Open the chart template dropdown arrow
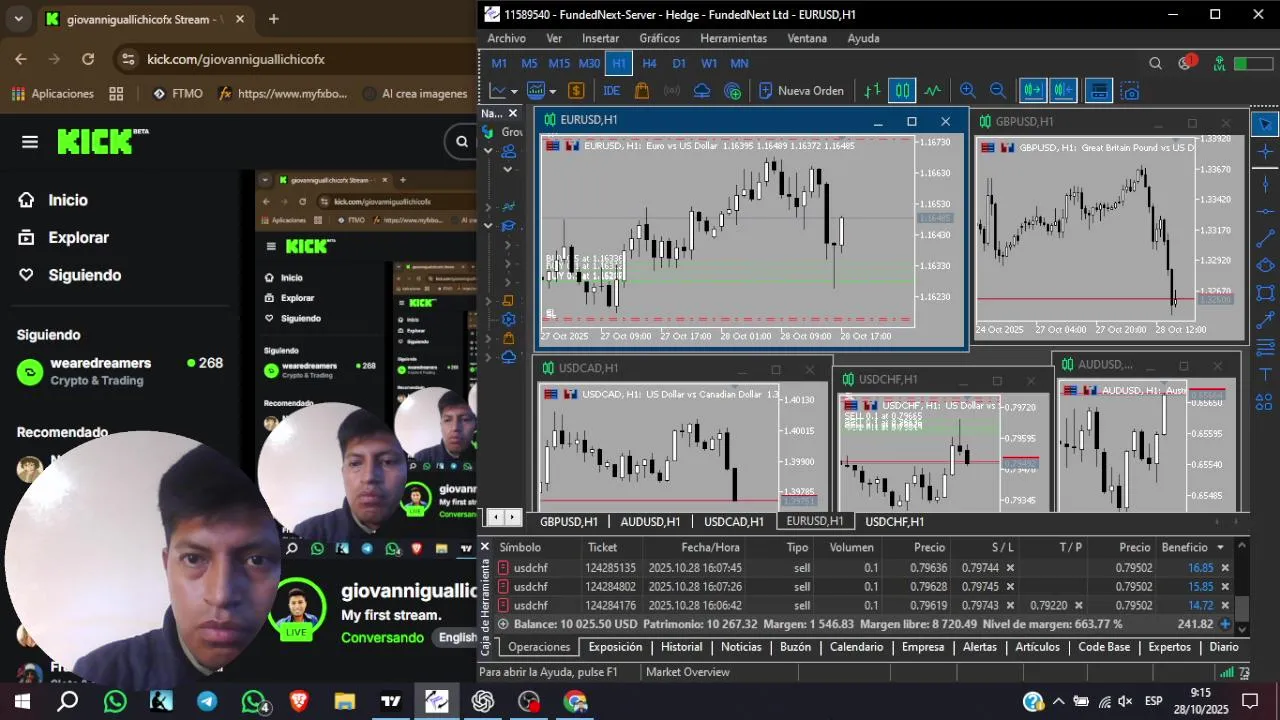This screenshot has width=1280, height=720. click(552, 91)
